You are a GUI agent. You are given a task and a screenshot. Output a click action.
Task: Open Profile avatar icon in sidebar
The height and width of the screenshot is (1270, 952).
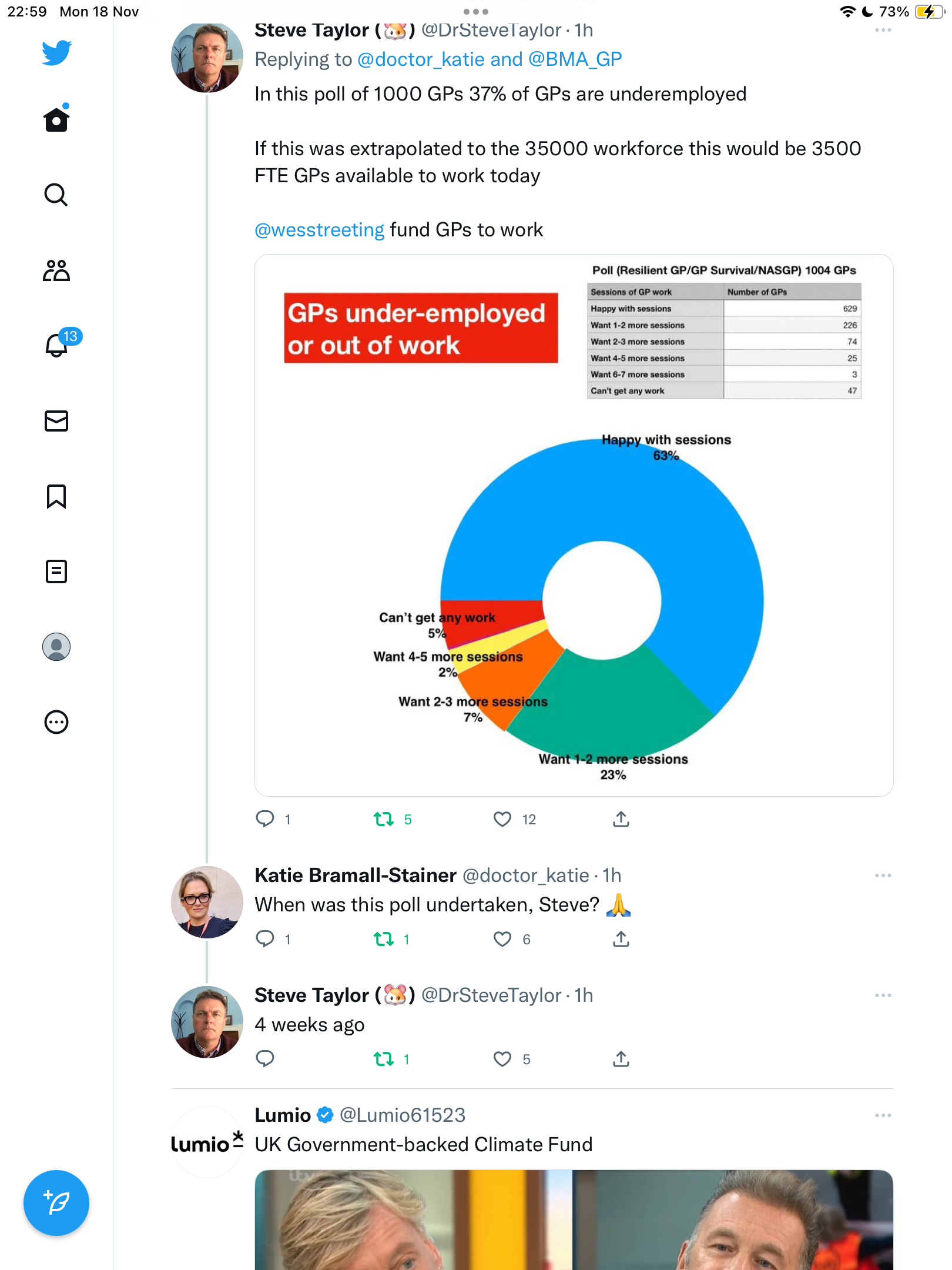(x=56, y=647)
